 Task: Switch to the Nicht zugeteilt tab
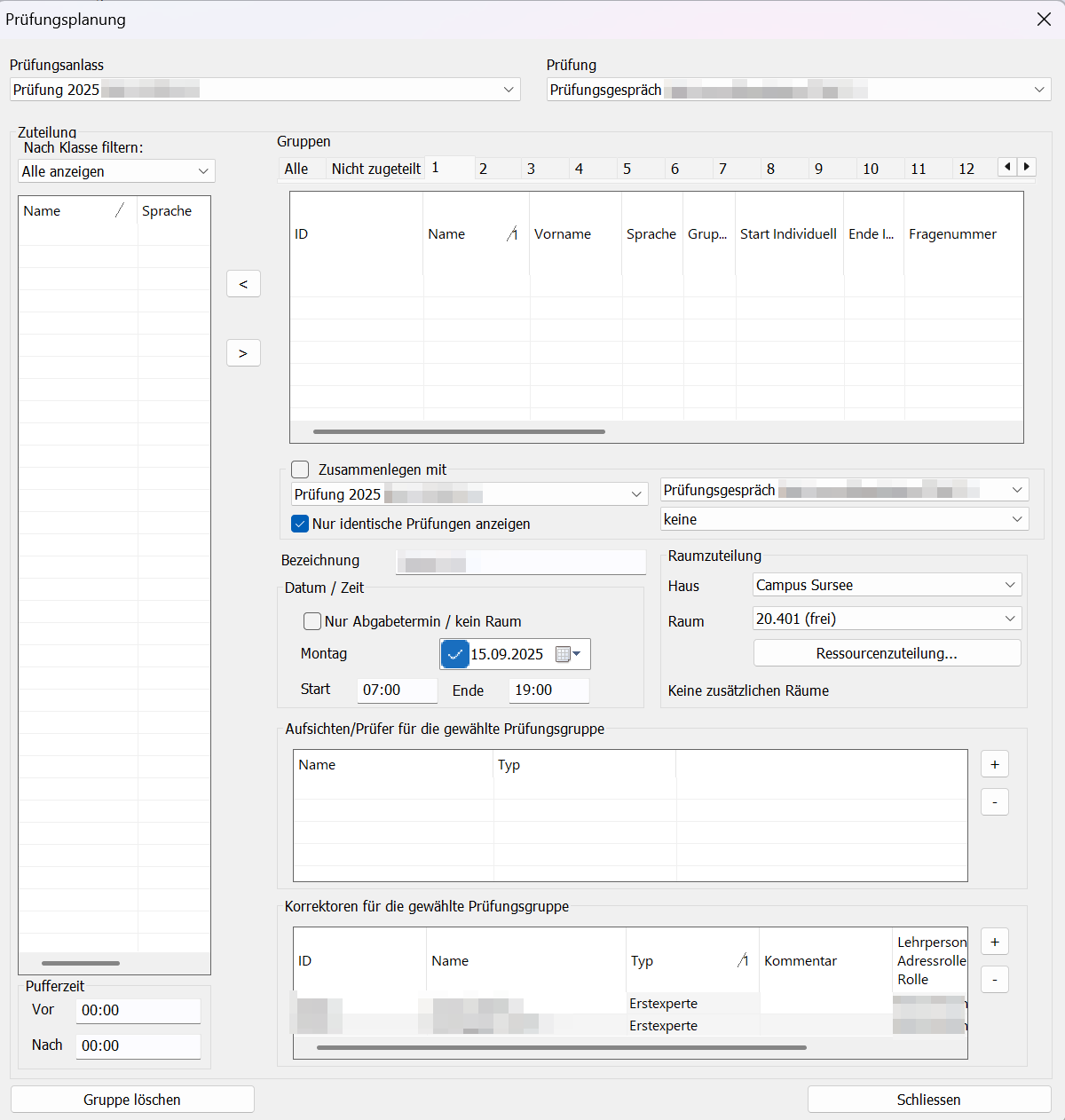(x=375, y=169)
